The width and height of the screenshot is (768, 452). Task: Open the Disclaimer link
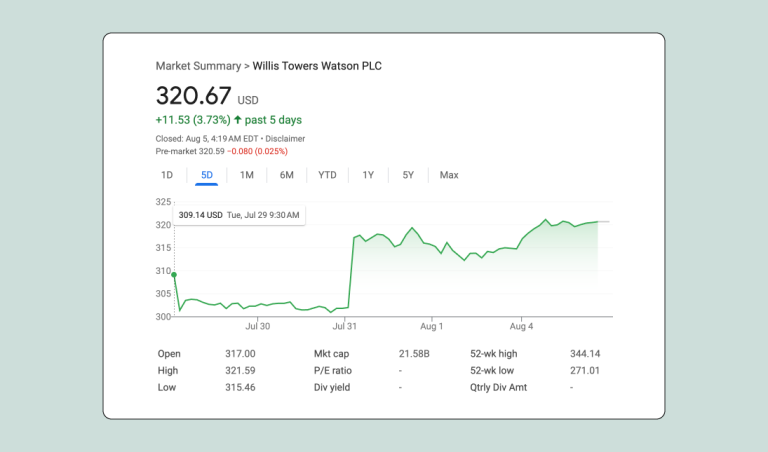pos(285,139)
